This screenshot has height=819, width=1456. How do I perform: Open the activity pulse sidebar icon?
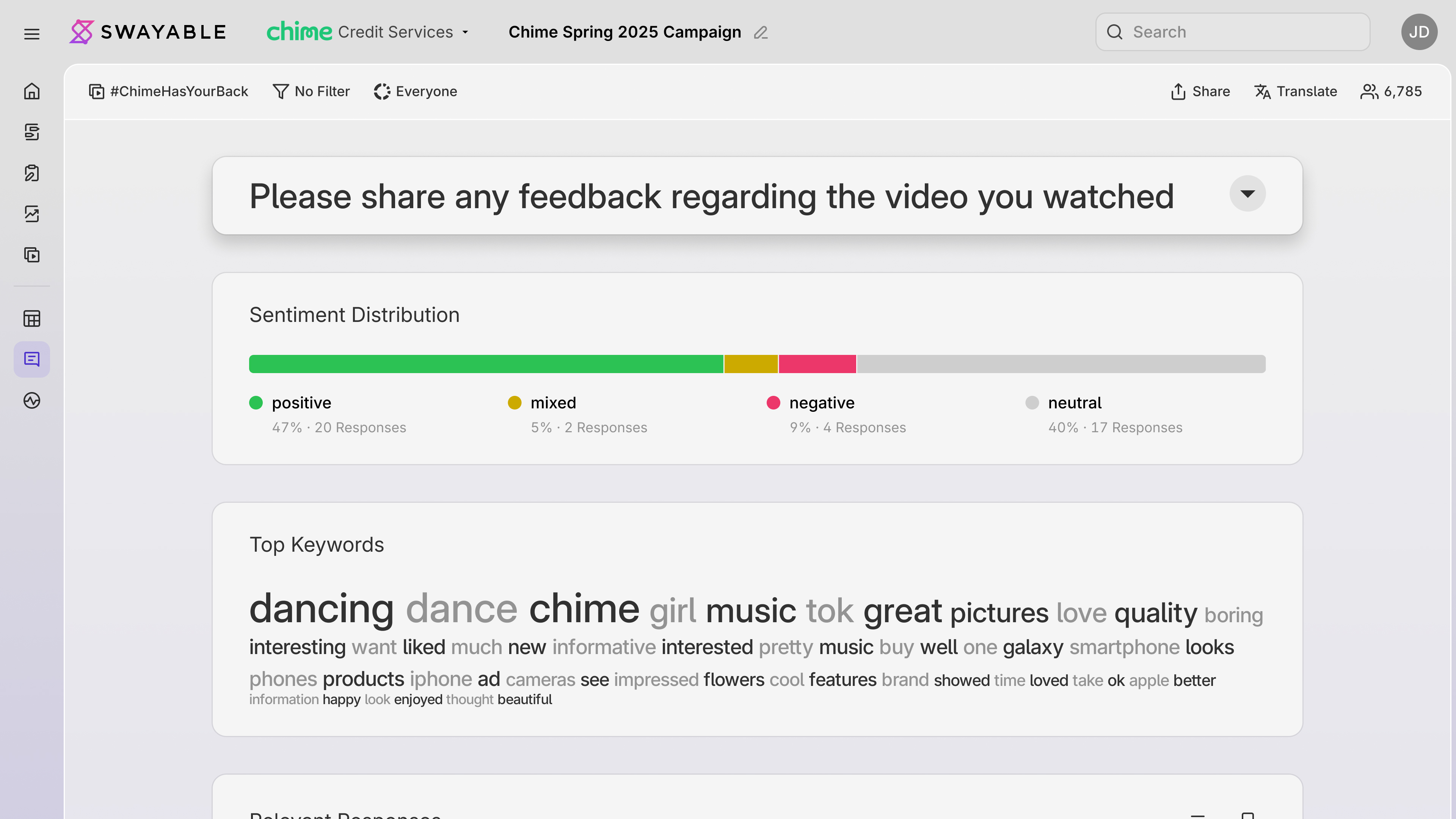[x=31, y=401]
